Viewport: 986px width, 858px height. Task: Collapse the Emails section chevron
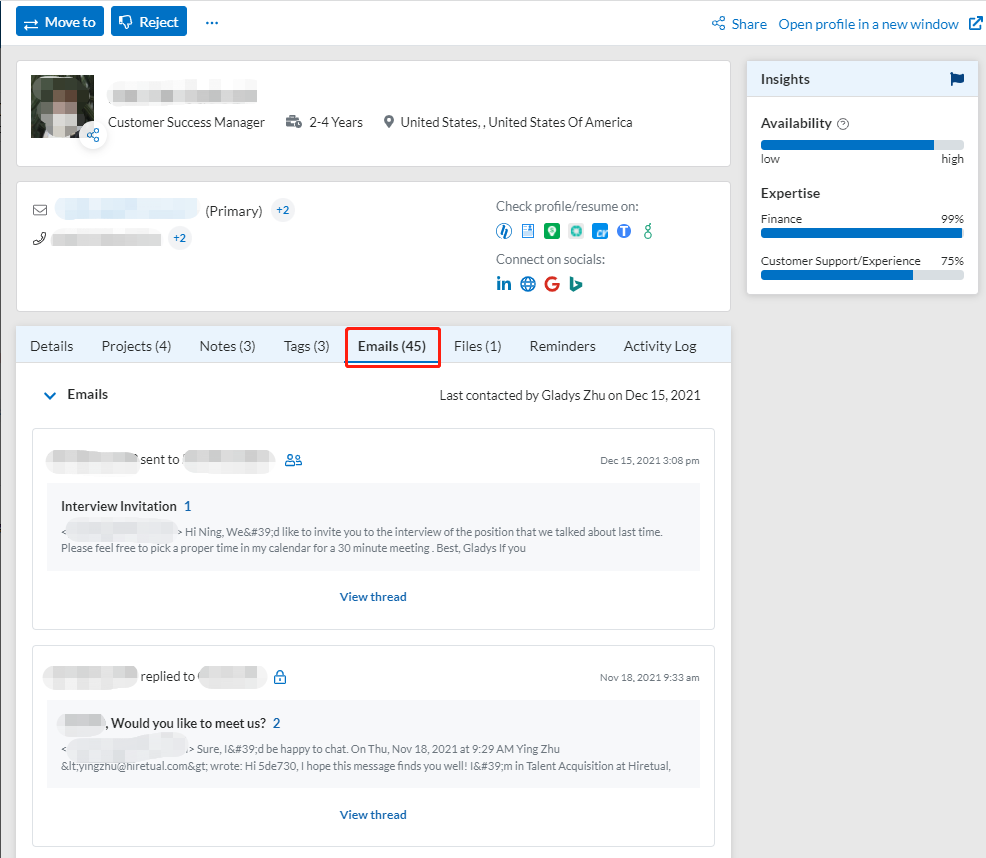[50, 395]
